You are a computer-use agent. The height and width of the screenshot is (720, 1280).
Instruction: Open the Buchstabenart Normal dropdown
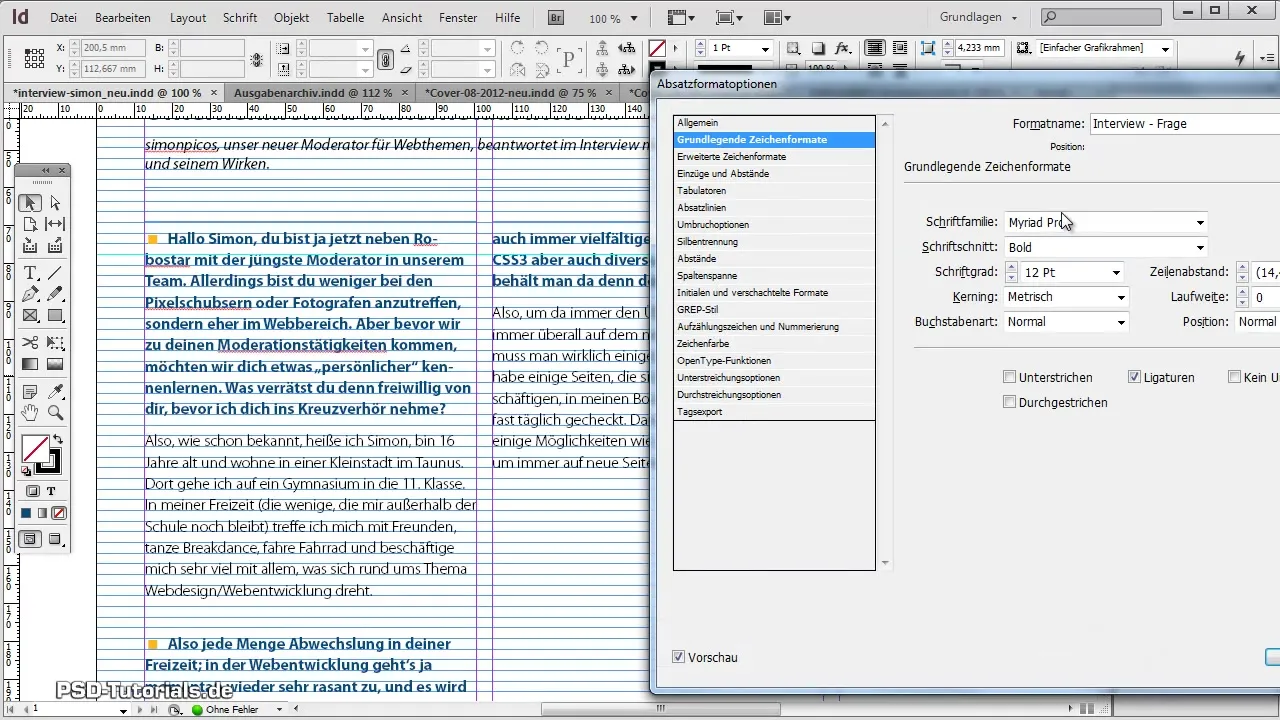click(x=1067, y=322)
